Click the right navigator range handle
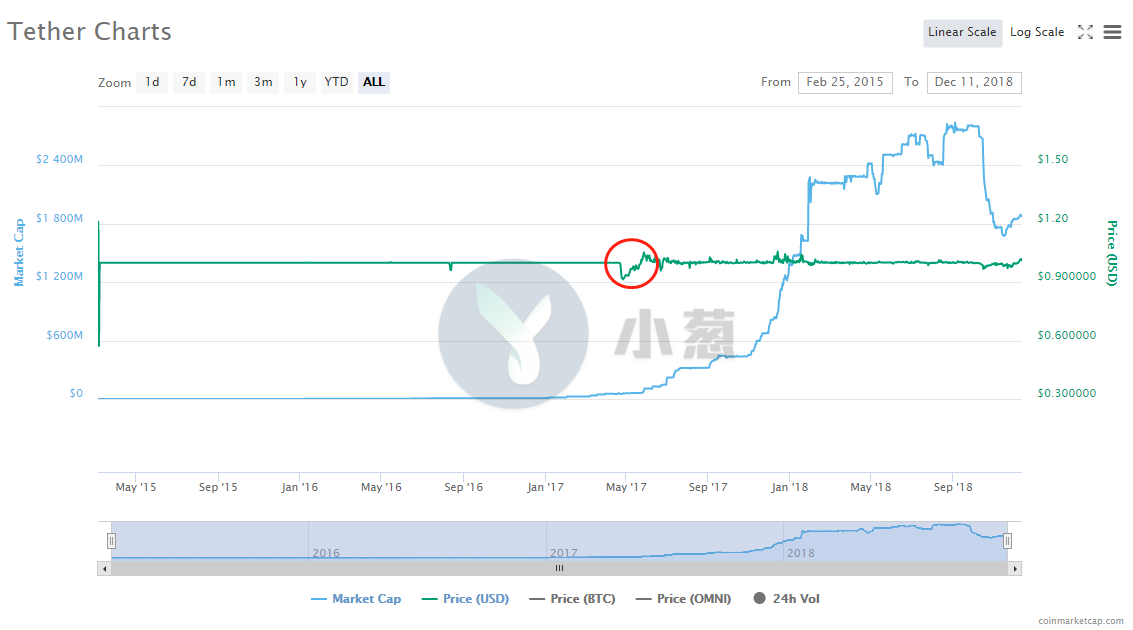This screenshot has height=630, width=1133. [1007, 540]
